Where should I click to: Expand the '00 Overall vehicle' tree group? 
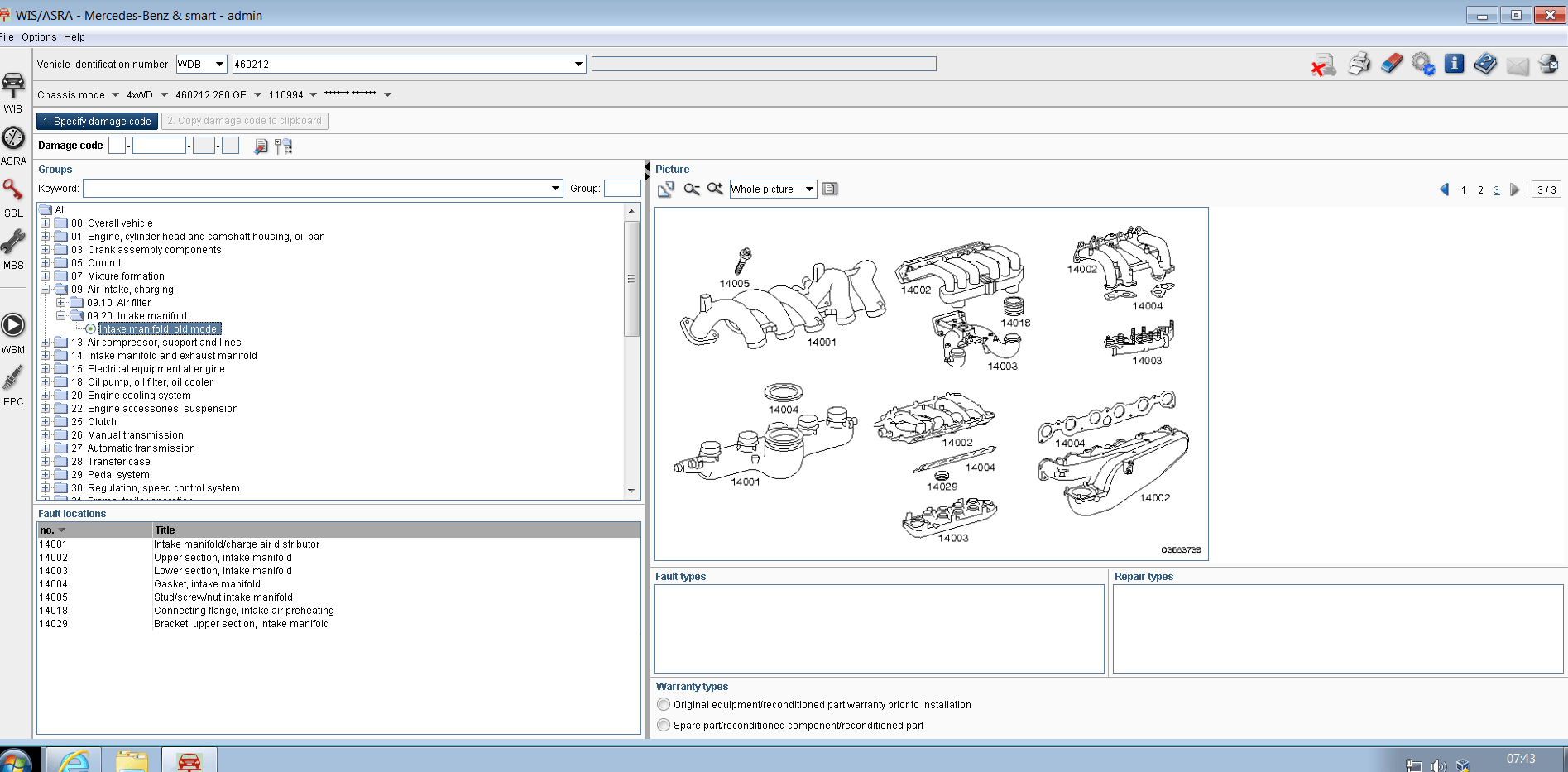point(46,223)
